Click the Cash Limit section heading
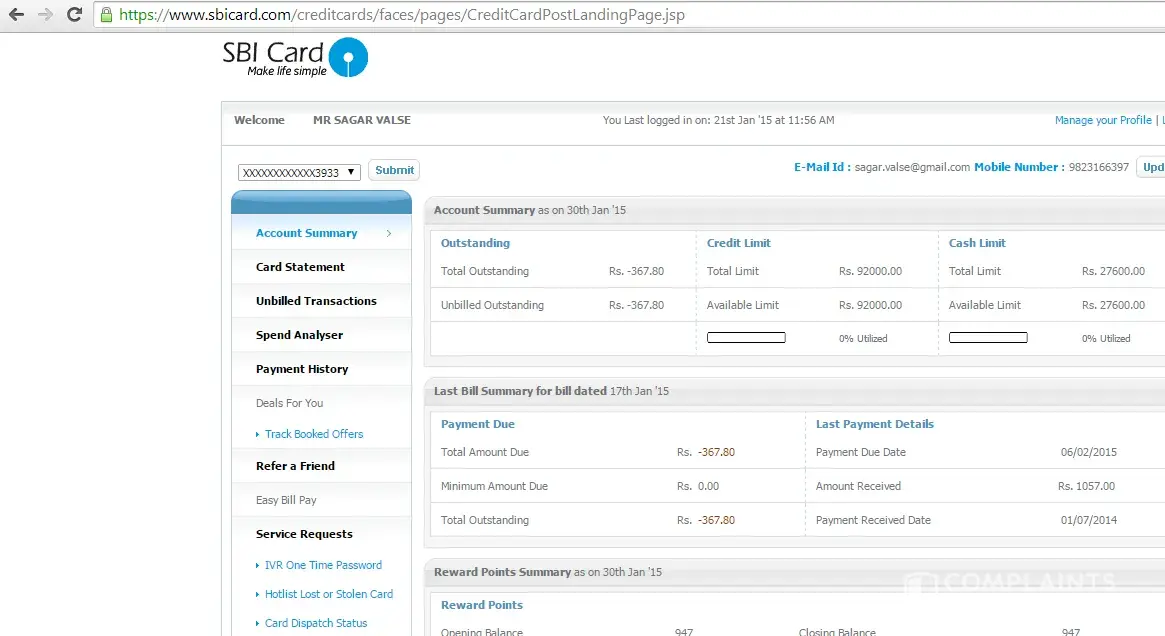Viewport: 1165px width, 636px height. 976,243
